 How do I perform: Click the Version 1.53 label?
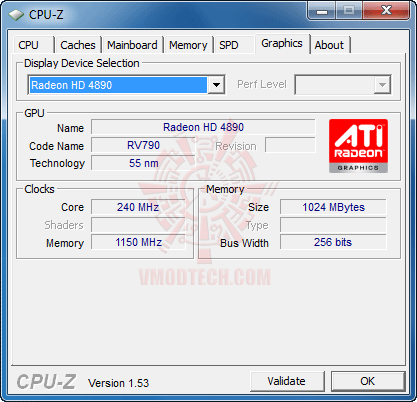coord(119,383)
